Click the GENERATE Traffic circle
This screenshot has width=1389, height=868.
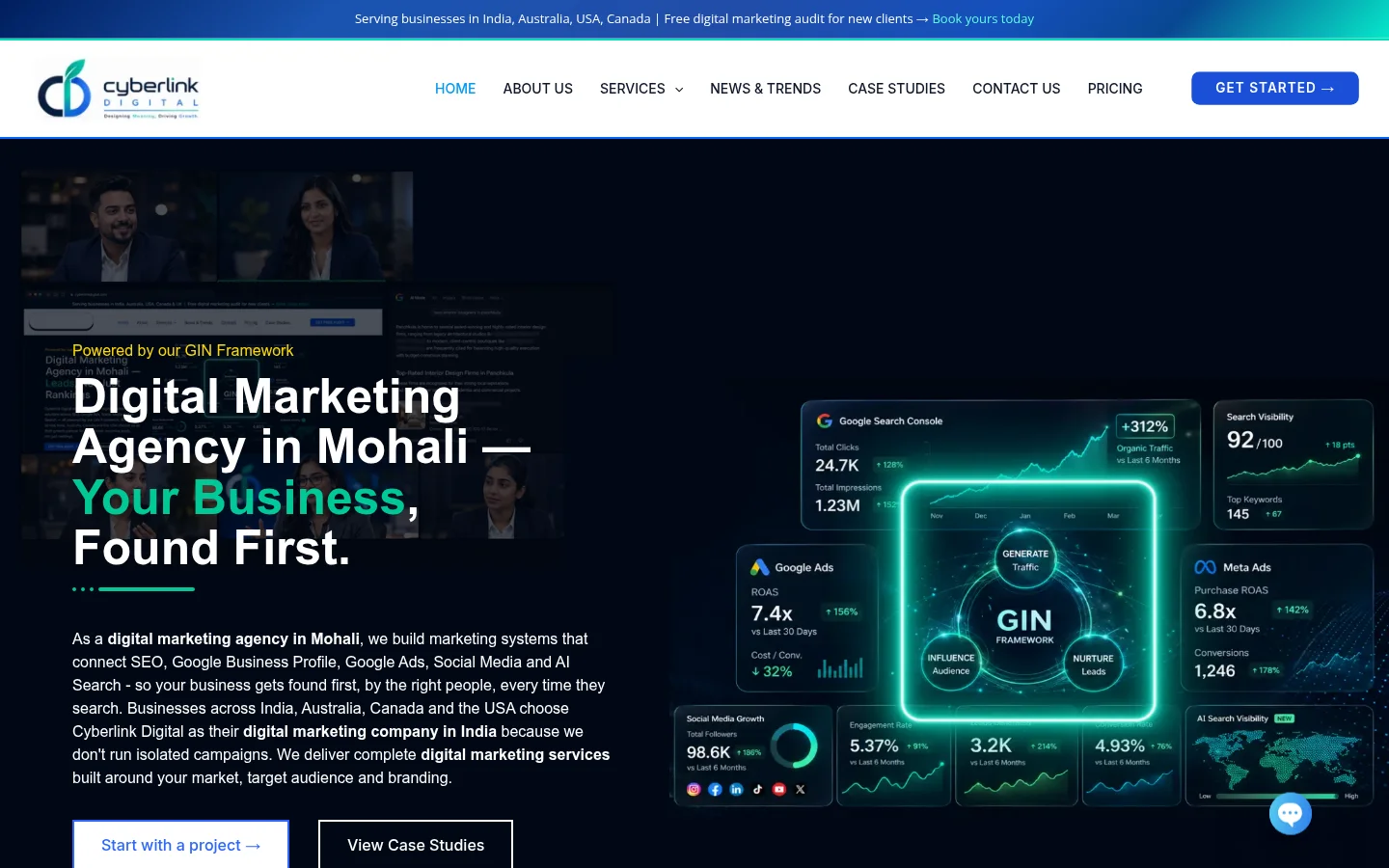click(x=1025, y=559)
